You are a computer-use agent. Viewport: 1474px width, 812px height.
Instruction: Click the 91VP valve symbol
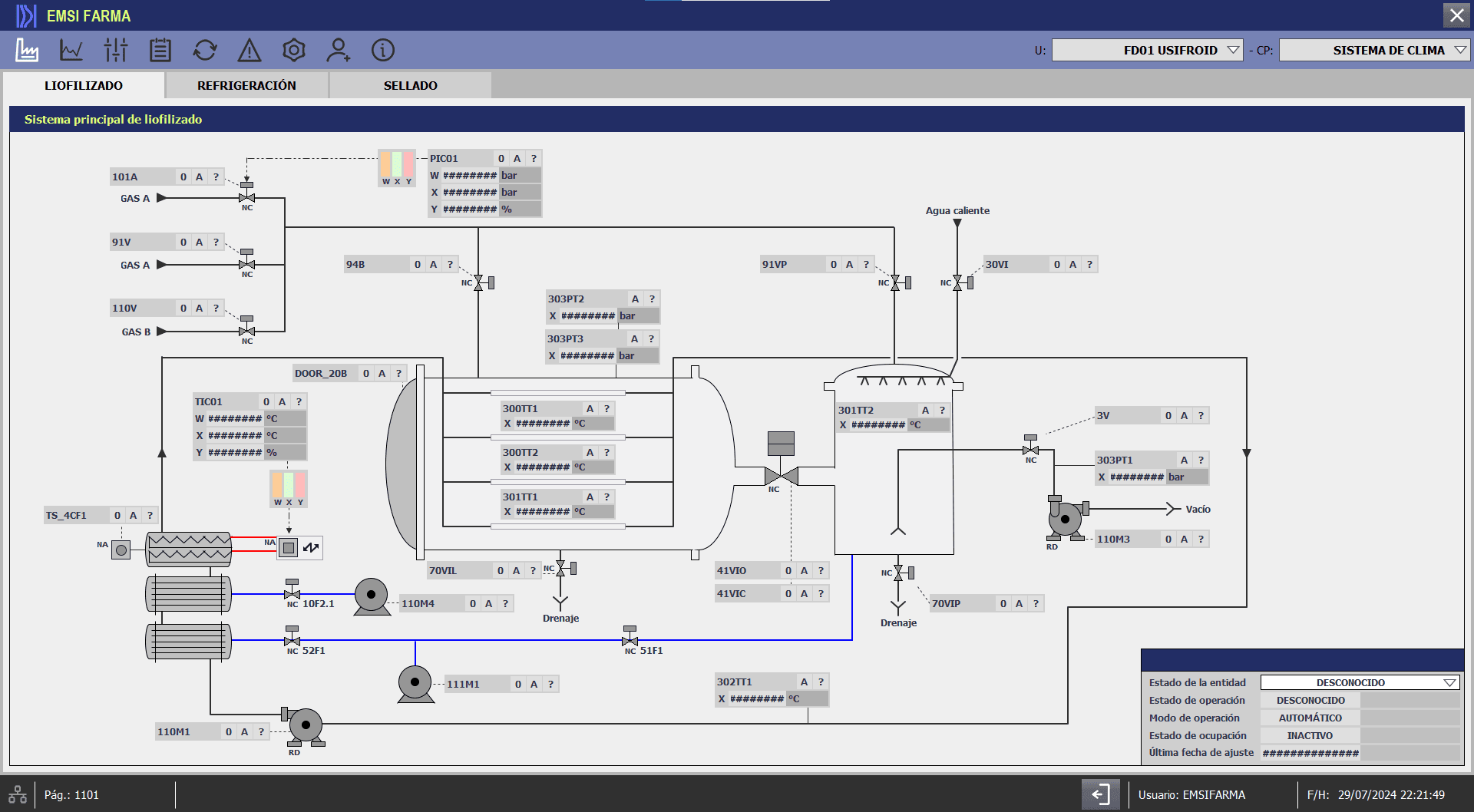pos(899,283)
